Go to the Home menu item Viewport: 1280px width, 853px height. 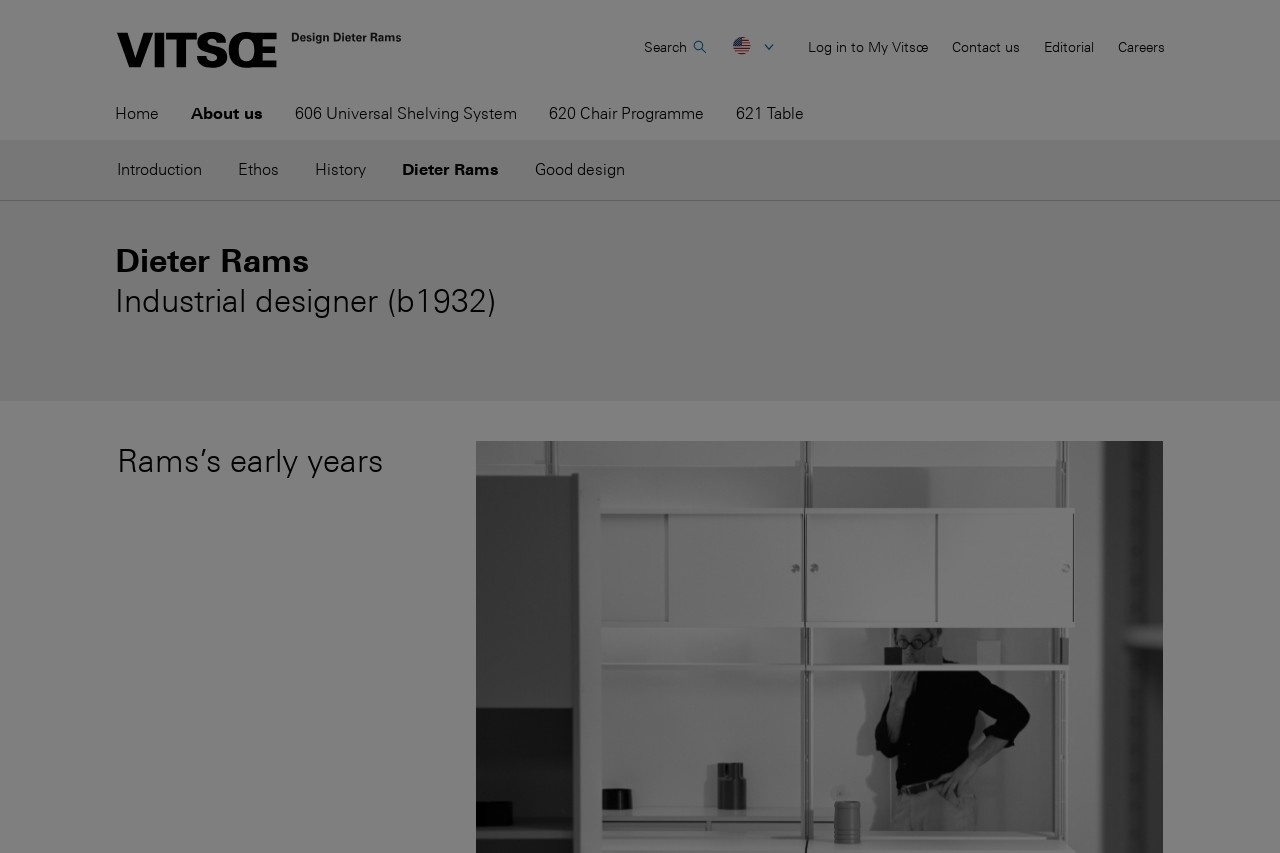pyautogui.click(x=137, y=113)
